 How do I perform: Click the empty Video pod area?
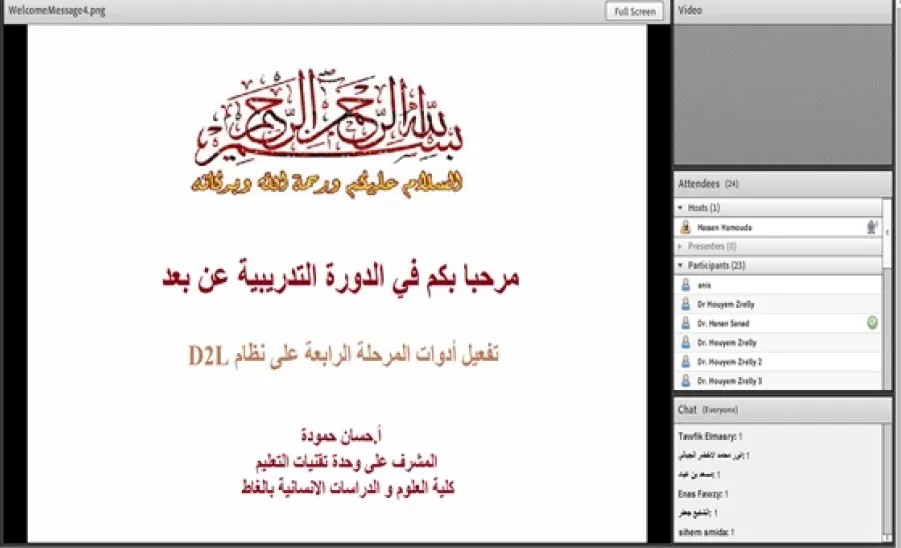click(x=783, y=95)
